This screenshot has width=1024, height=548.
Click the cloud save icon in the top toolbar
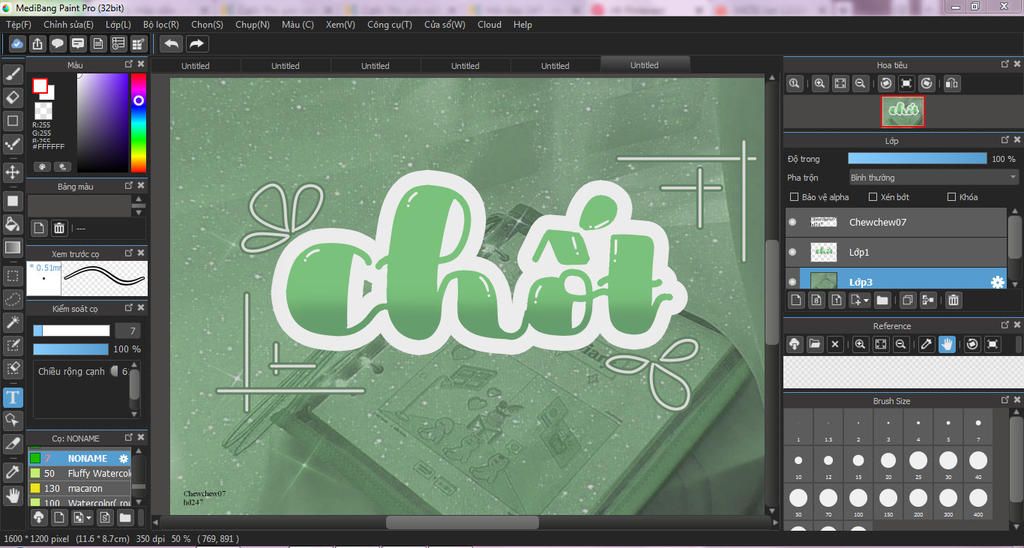pyautogui.click(x=18, y=44)
